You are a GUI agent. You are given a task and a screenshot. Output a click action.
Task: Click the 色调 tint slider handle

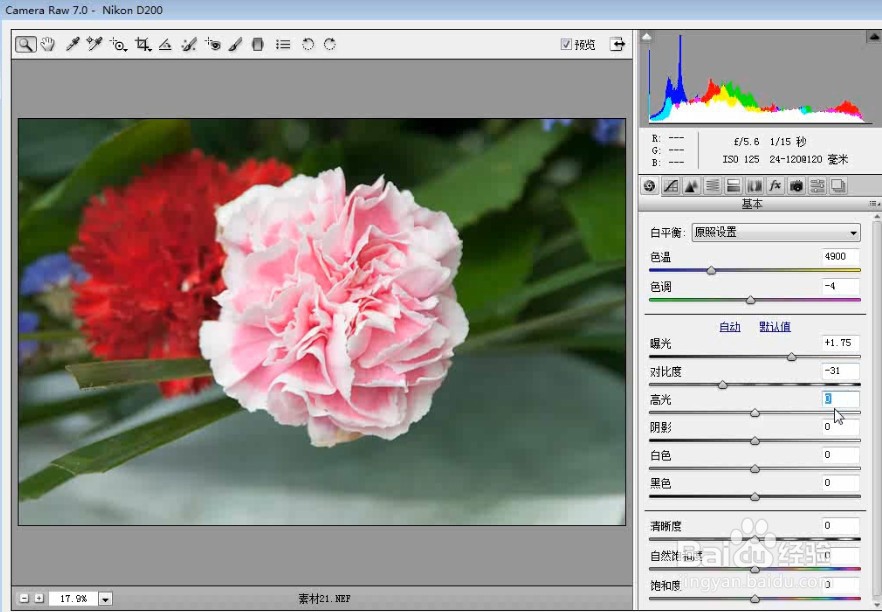pos(750,300)
